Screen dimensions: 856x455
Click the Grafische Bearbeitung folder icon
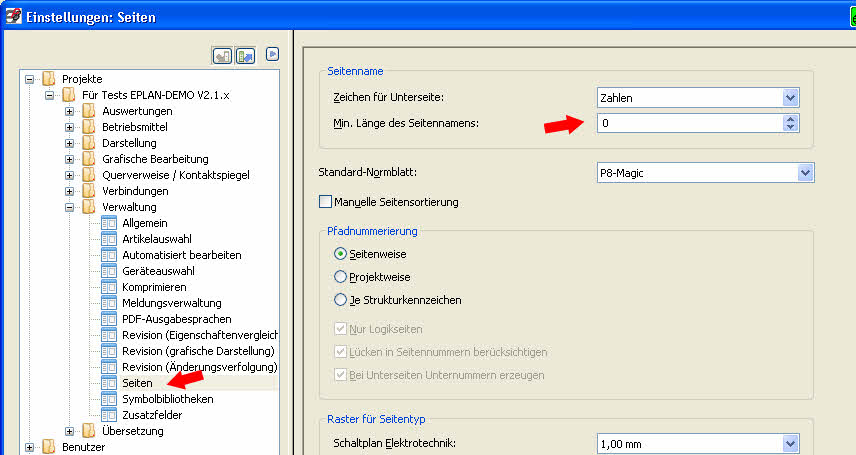tap(89, 159)
